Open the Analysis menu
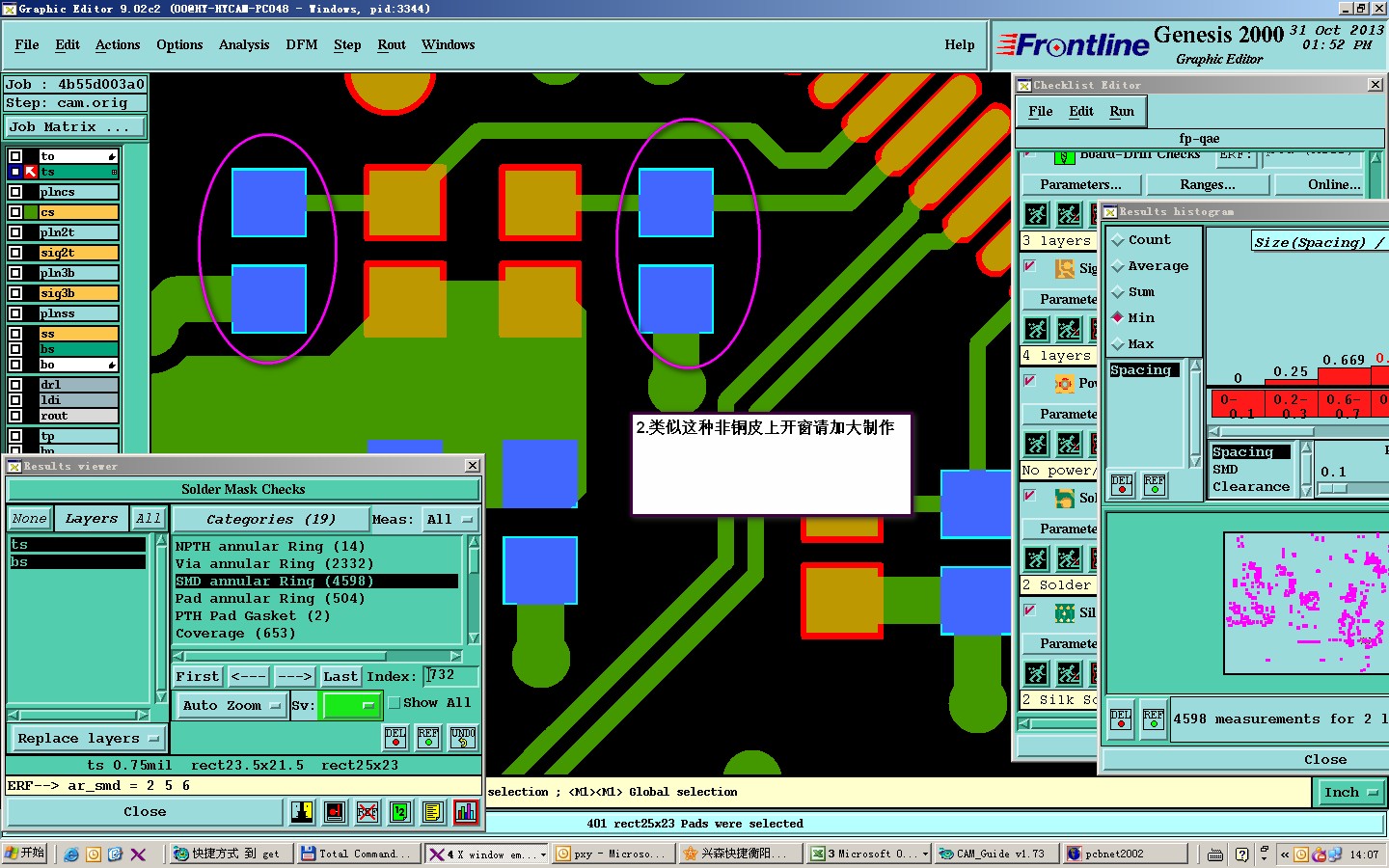This screenshot has height=868, width=1389. pyautogui.click(x=244, y=45)
